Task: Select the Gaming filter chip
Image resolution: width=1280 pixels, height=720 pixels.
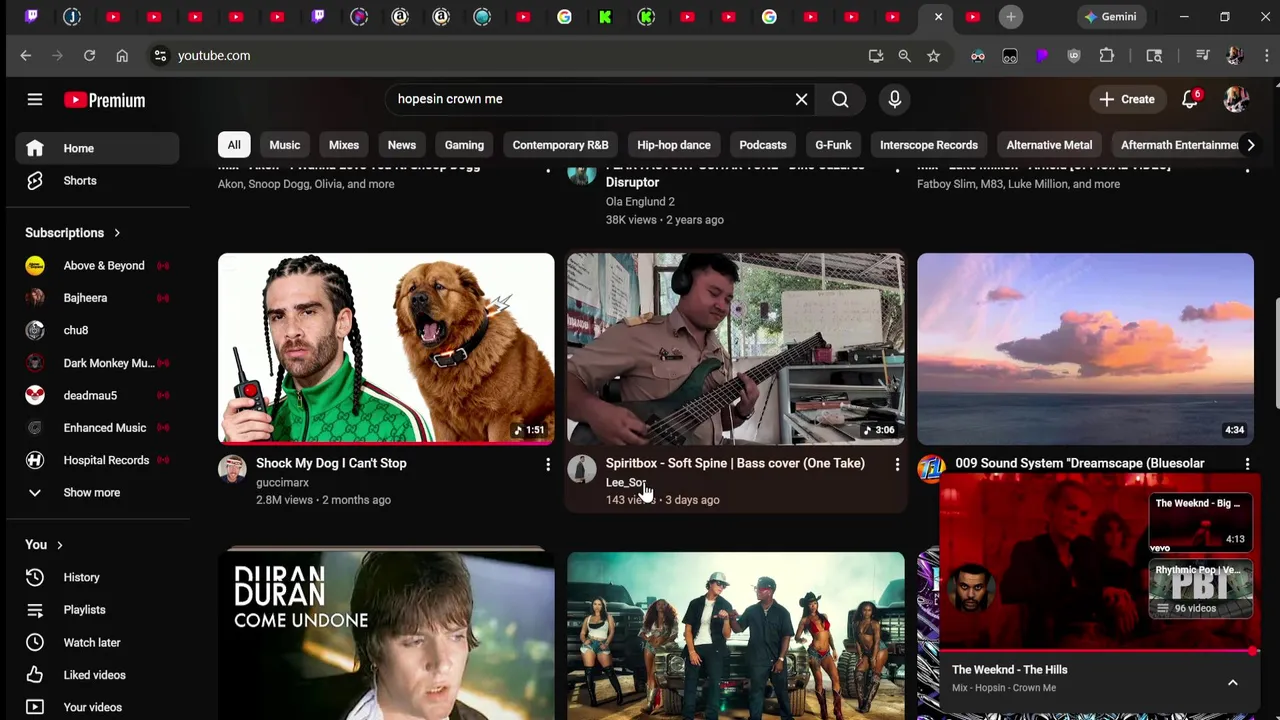Action: (464, 145)
